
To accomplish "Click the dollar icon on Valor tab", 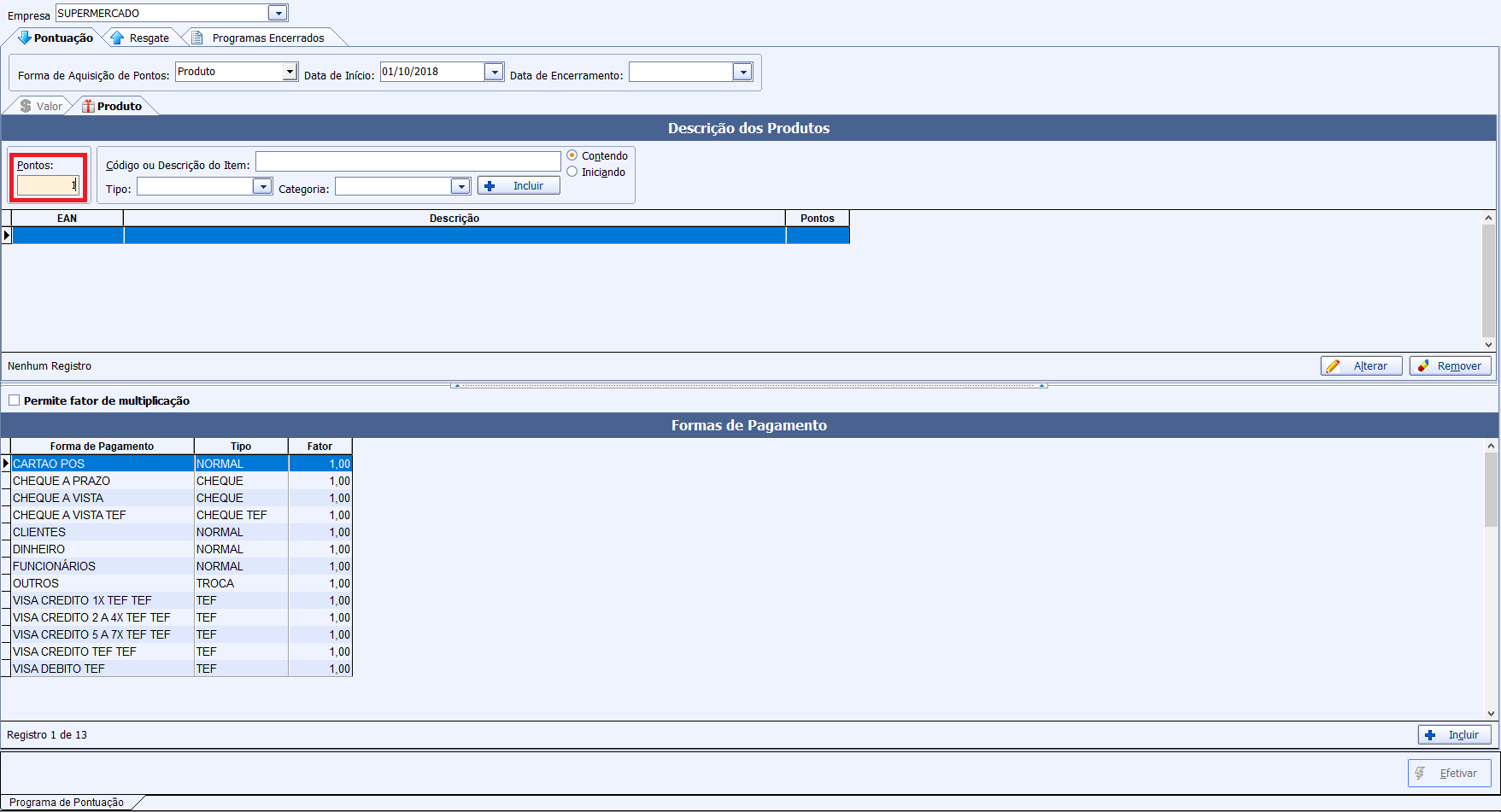I will (26, 106).
